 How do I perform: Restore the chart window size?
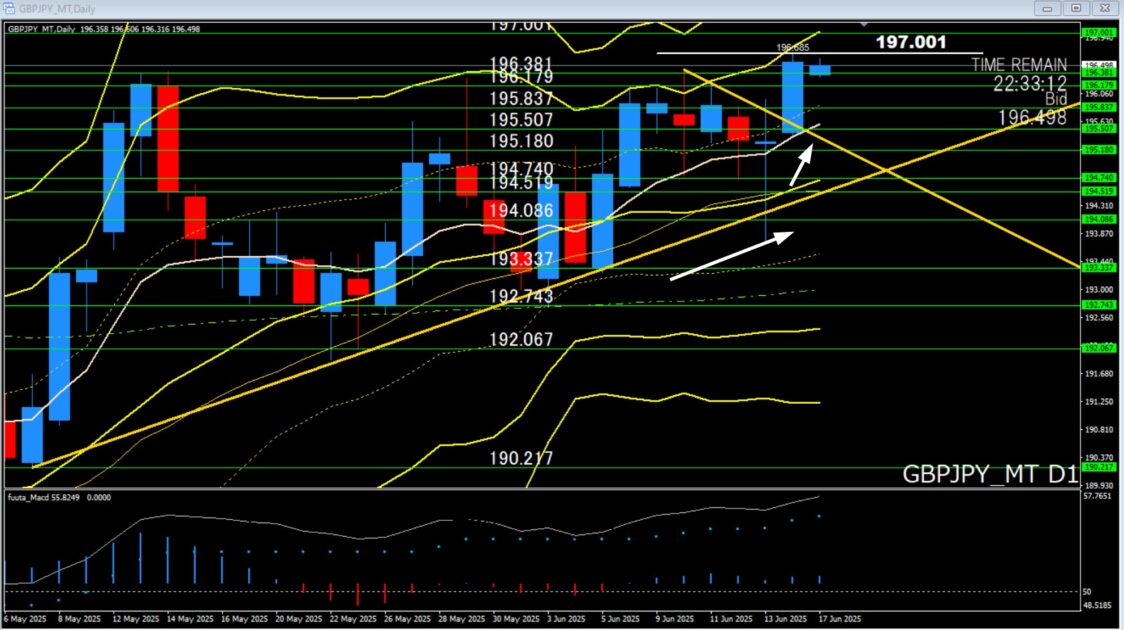pyautogui.click(x=1076, y=7)
